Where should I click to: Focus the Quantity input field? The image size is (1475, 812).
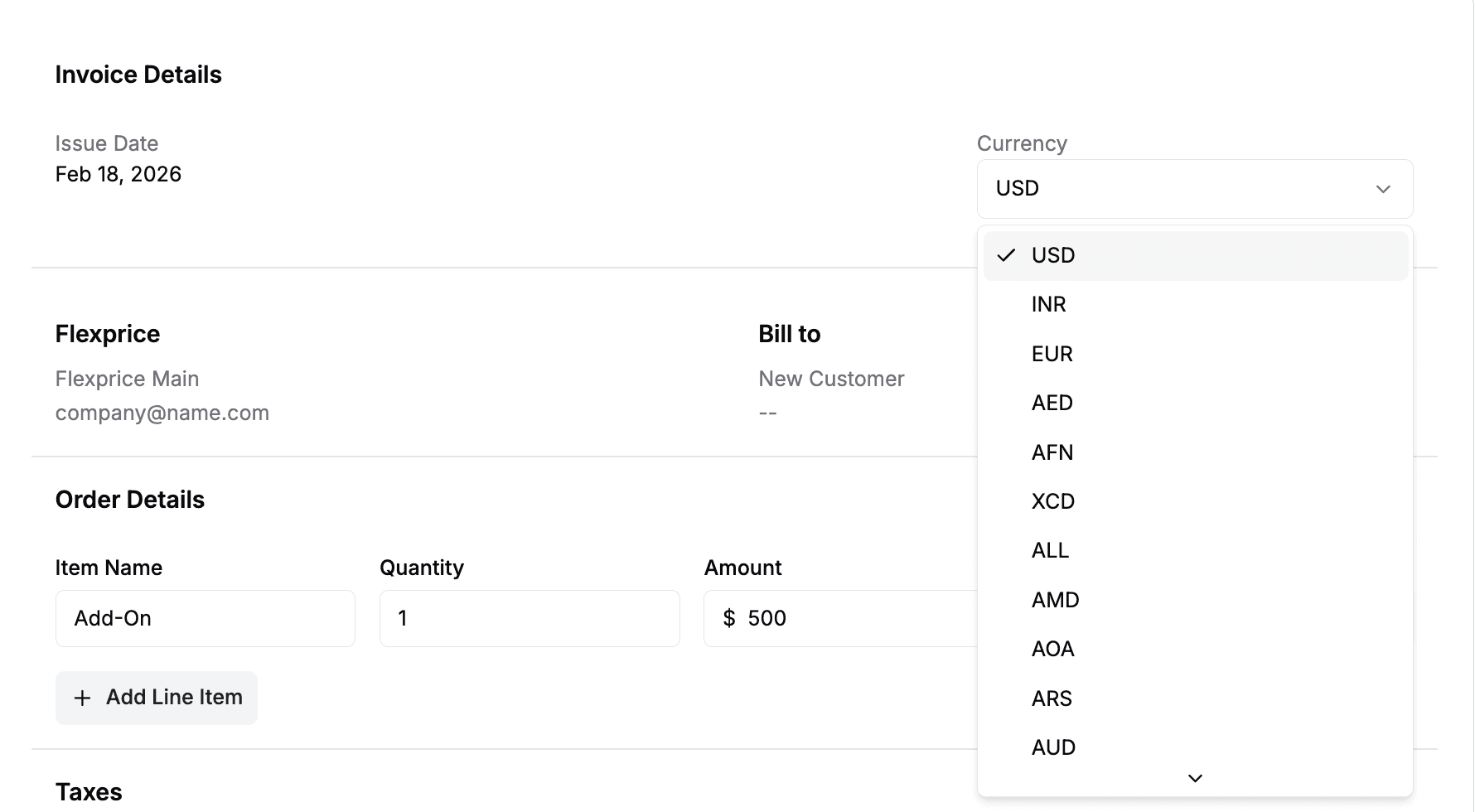coord(530,618)
